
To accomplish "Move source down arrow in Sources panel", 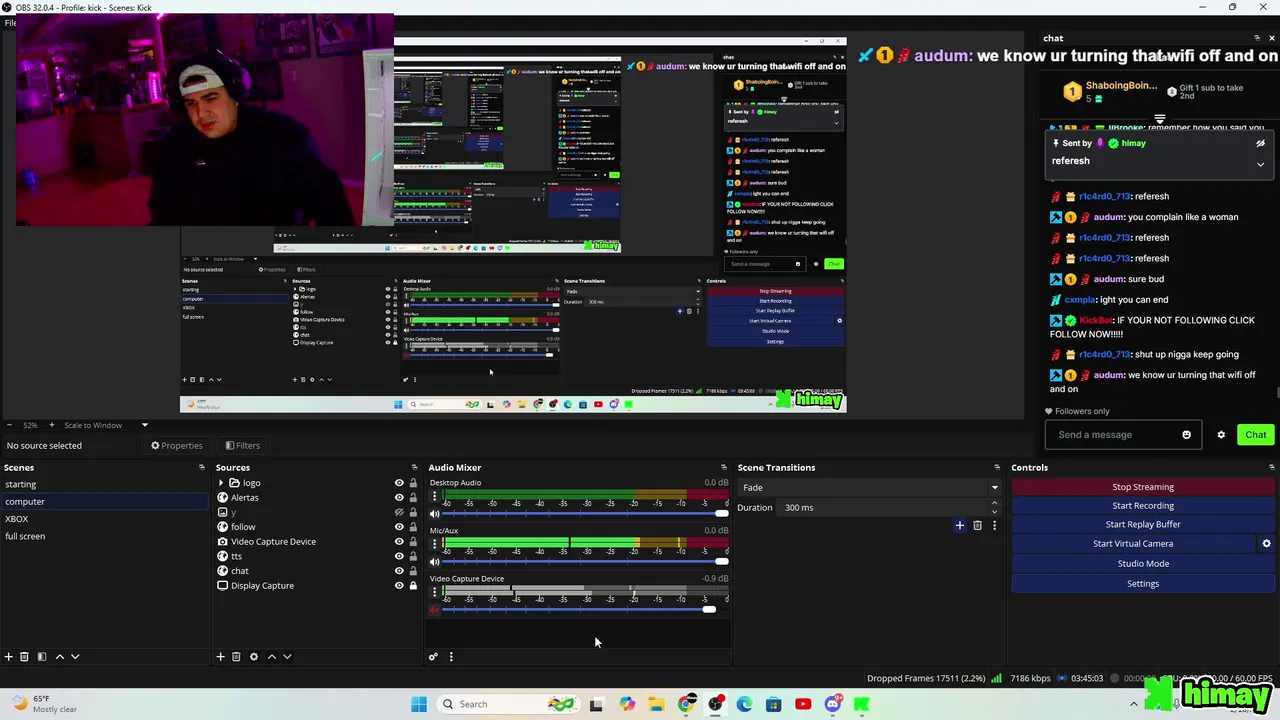I will [287, 657].
